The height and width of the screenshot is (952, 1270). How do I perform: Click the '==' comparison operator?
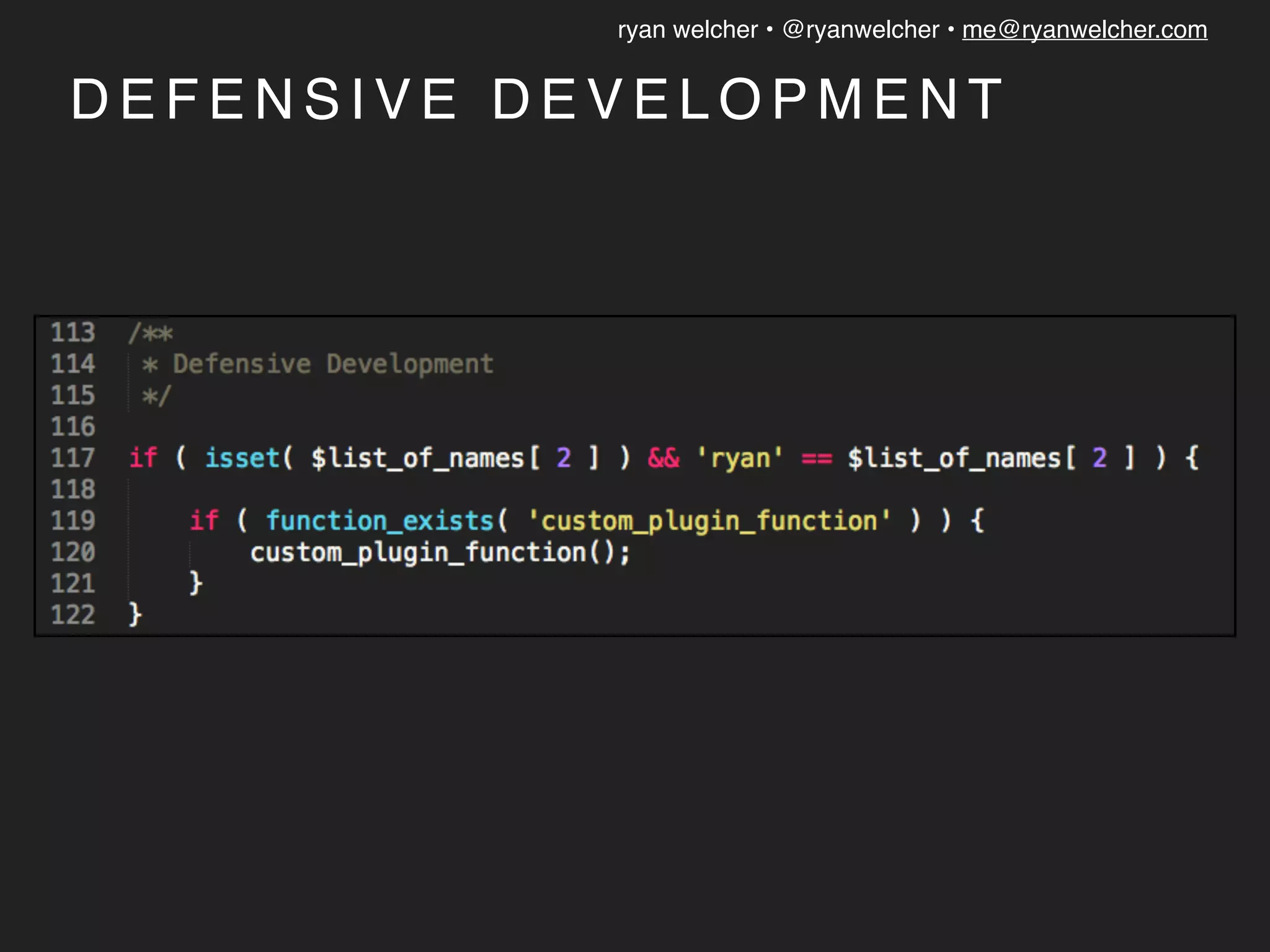(x=817, y=459)
